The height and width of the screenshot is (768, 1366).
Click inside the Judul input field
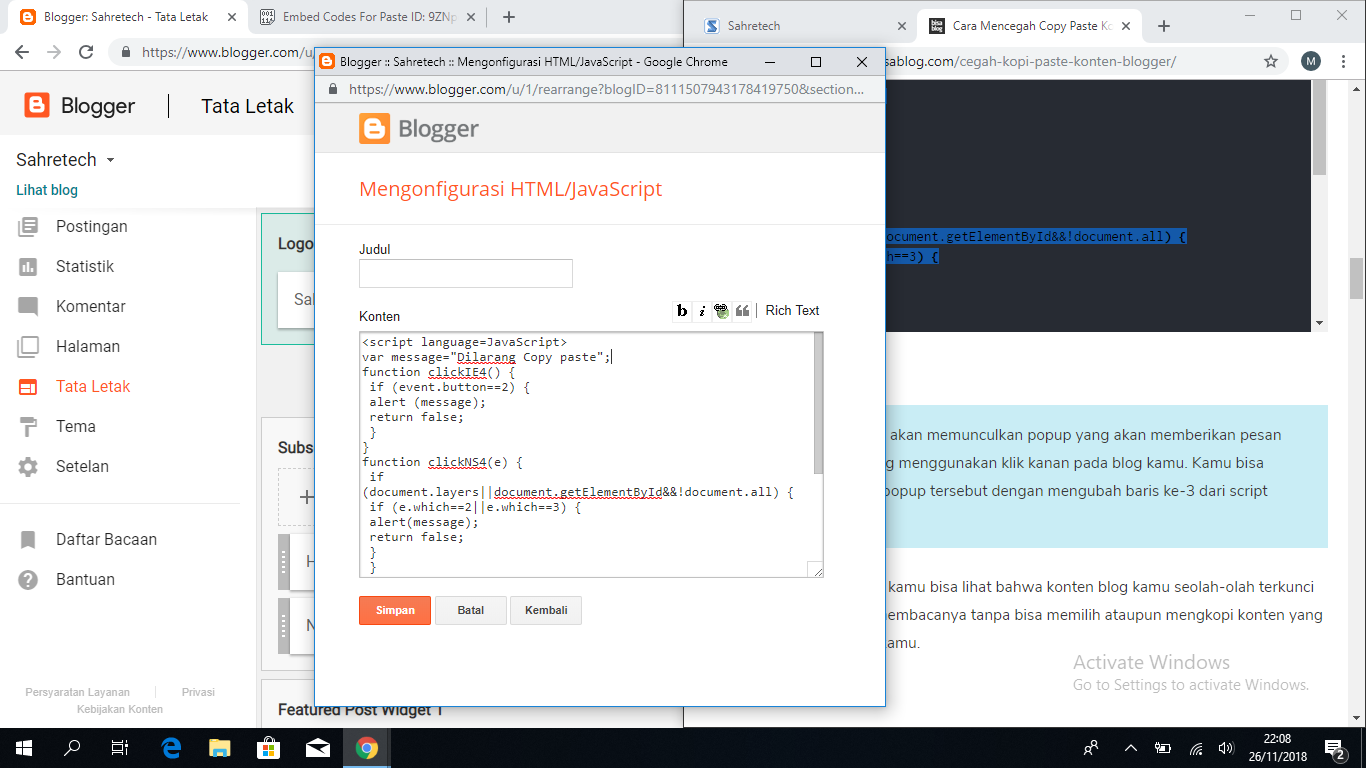pos(465,273)
